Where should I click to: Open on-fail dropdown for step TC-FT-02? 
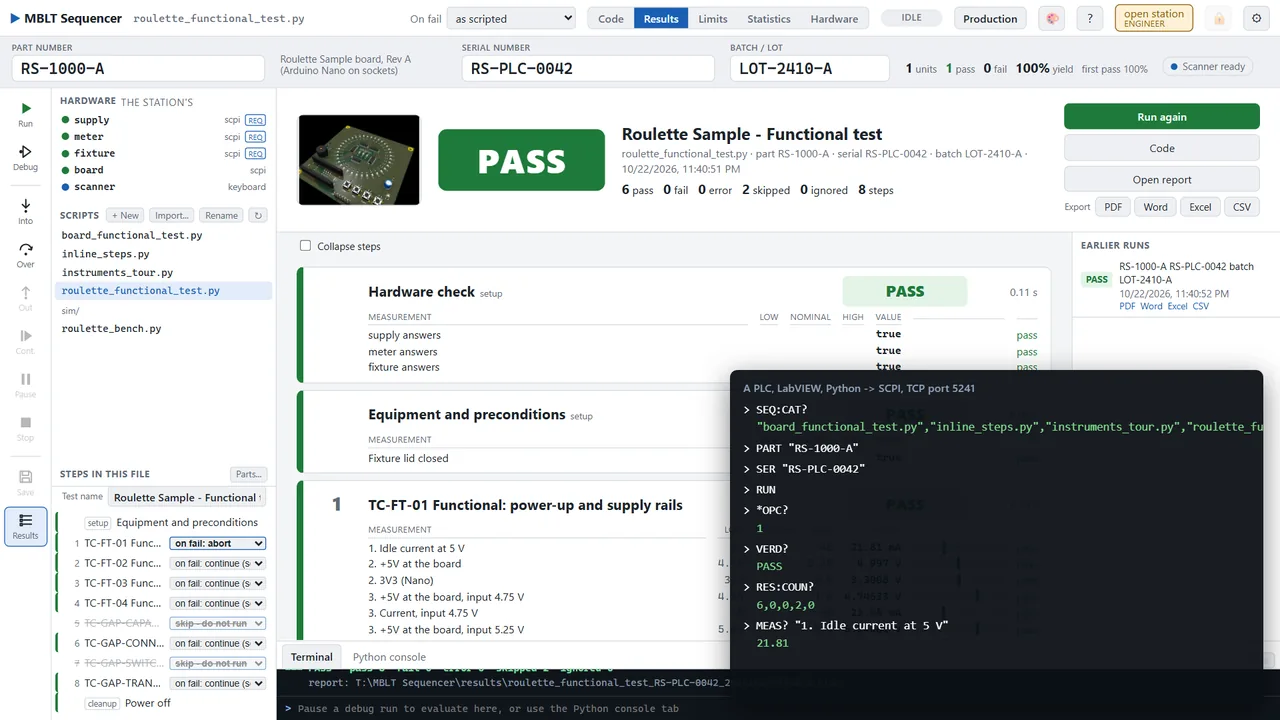click(x=217, y=563)
